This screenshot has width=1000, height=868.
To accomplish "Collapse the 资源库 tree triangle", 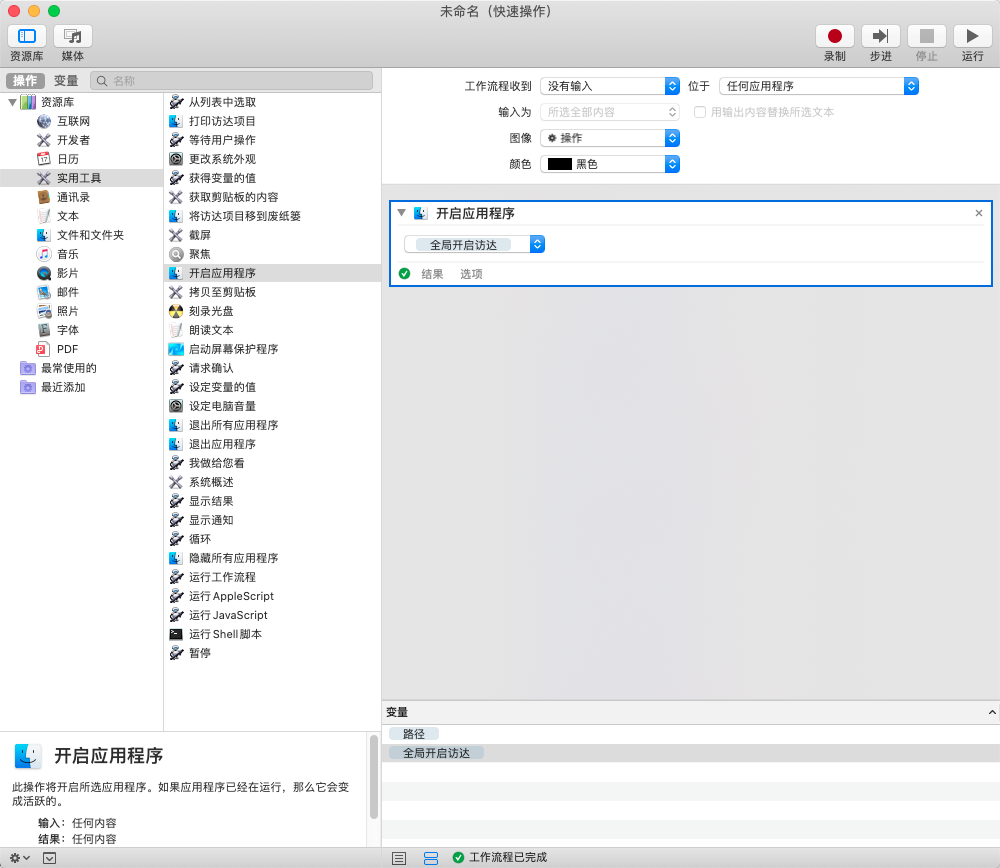I will pos(12,102).
